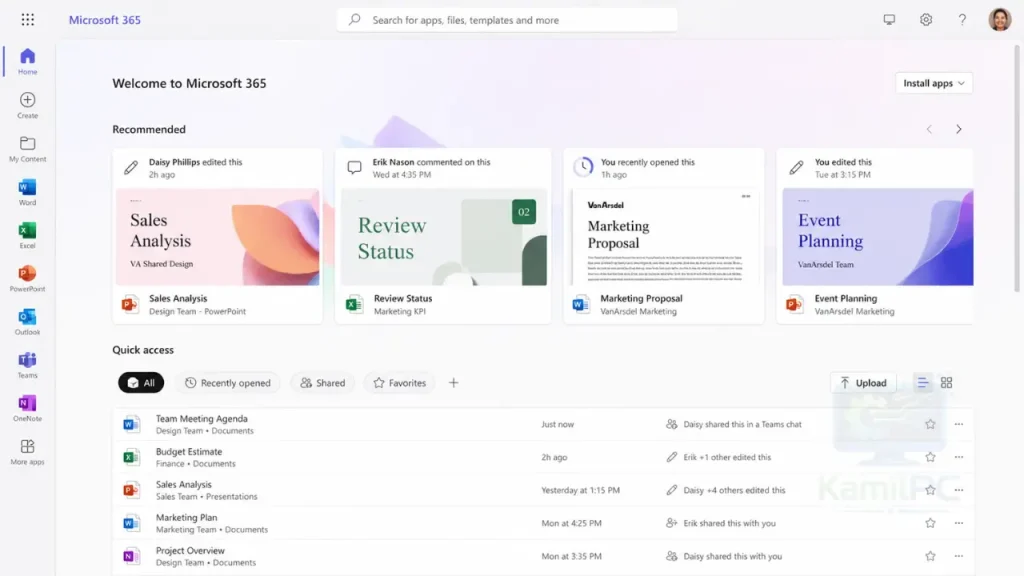Open the present screen icon in header

pos(889,20)
